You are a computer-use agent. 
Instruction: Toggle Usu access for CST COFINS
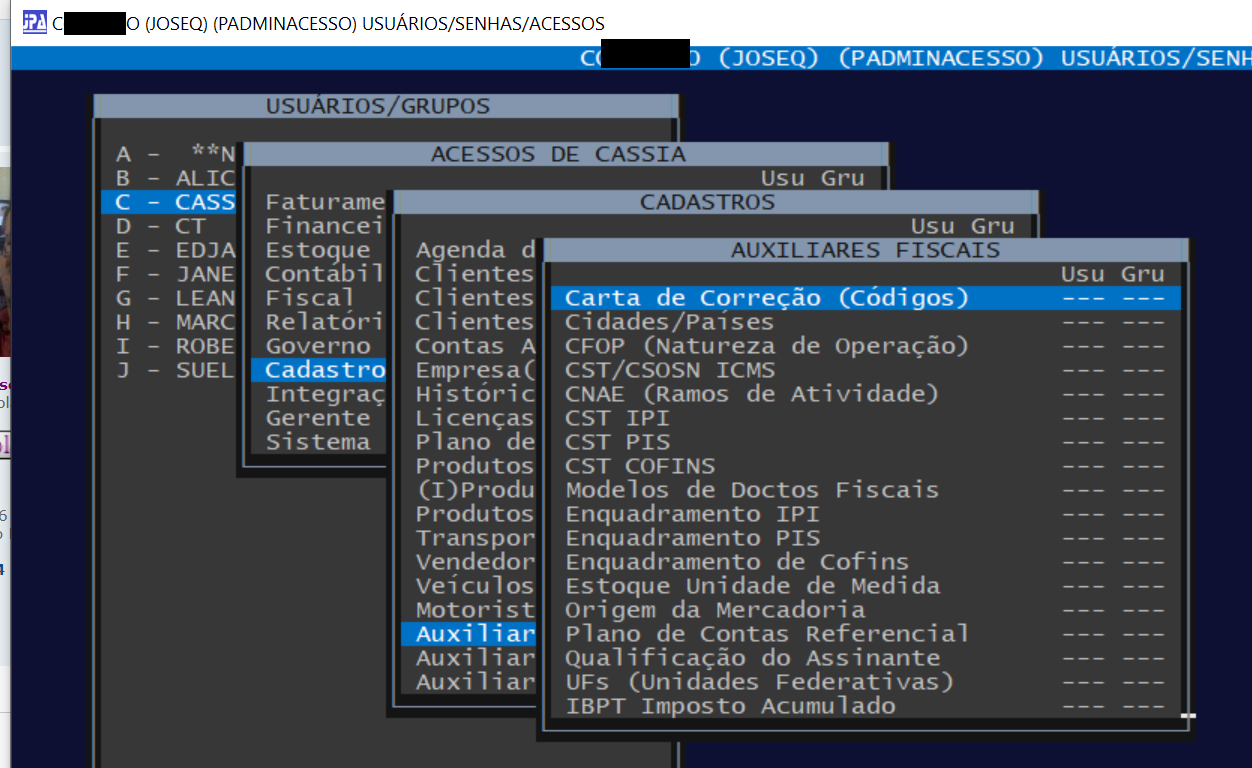point(1082,466)
